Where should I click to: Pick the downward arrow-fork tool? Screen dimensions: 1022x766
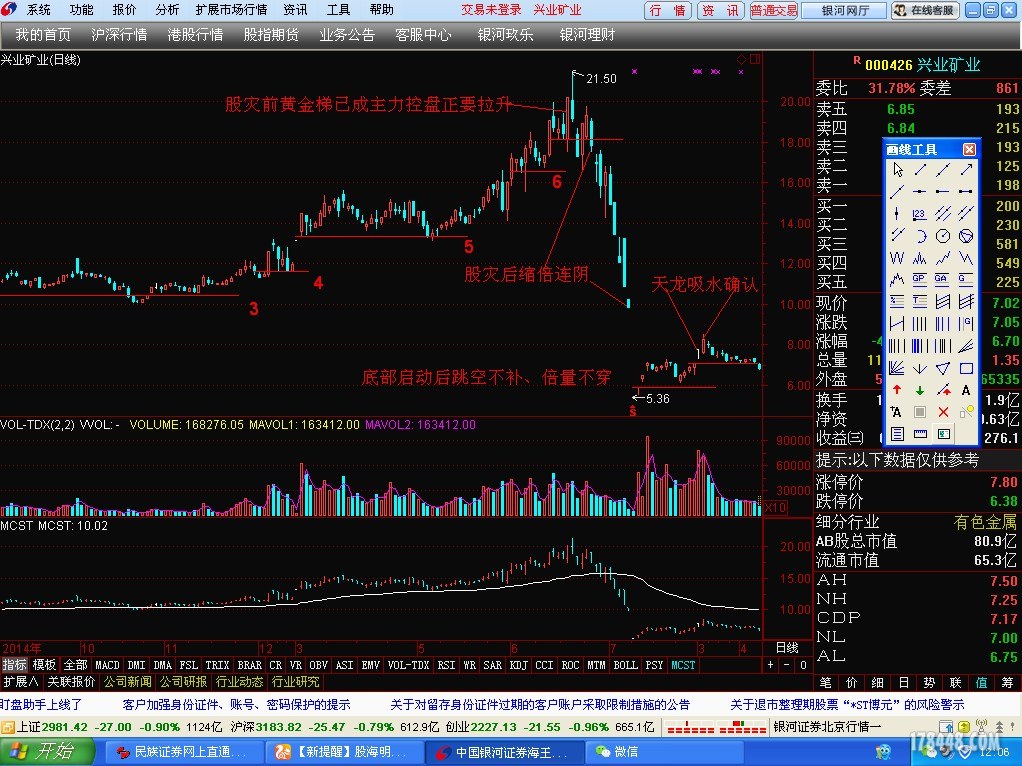920,368
